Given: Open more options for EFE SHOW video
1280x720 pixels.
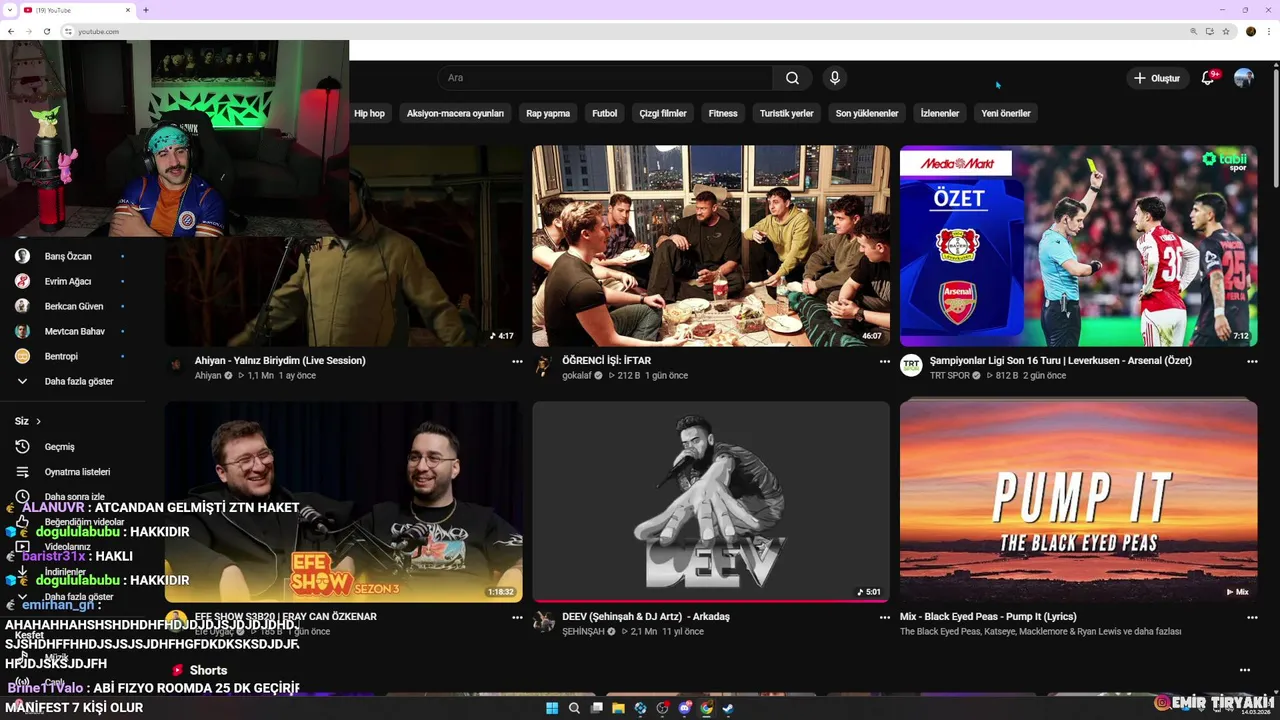Looking at the screenshot, I should tap(517, 617).
